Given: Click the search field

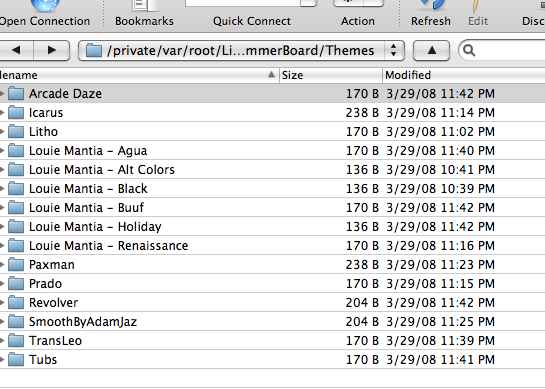Looking at the screenshot, I should pyautogui.click(x=502, y=51).
